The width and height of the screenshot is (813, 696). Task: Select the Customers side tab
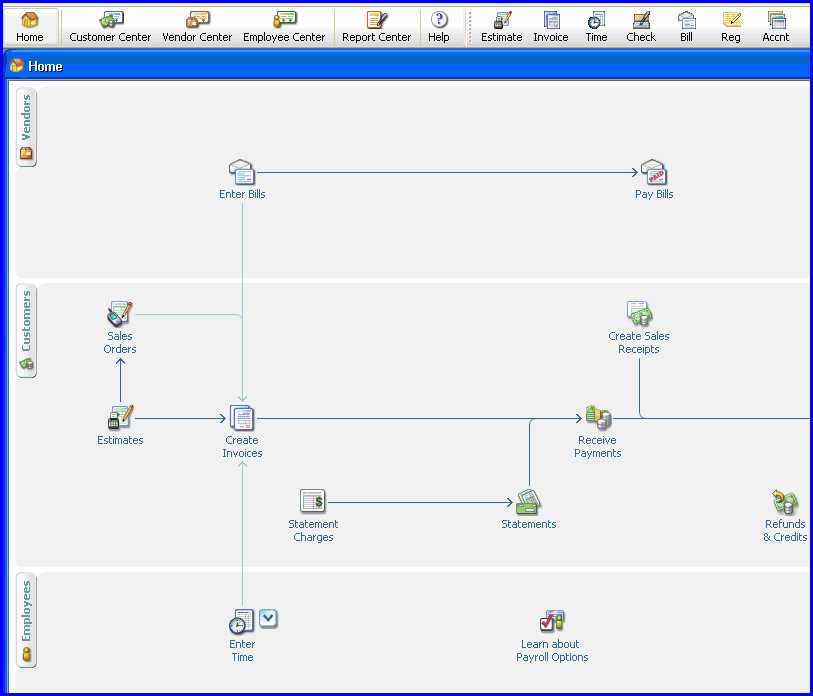(x=27, y=331)
